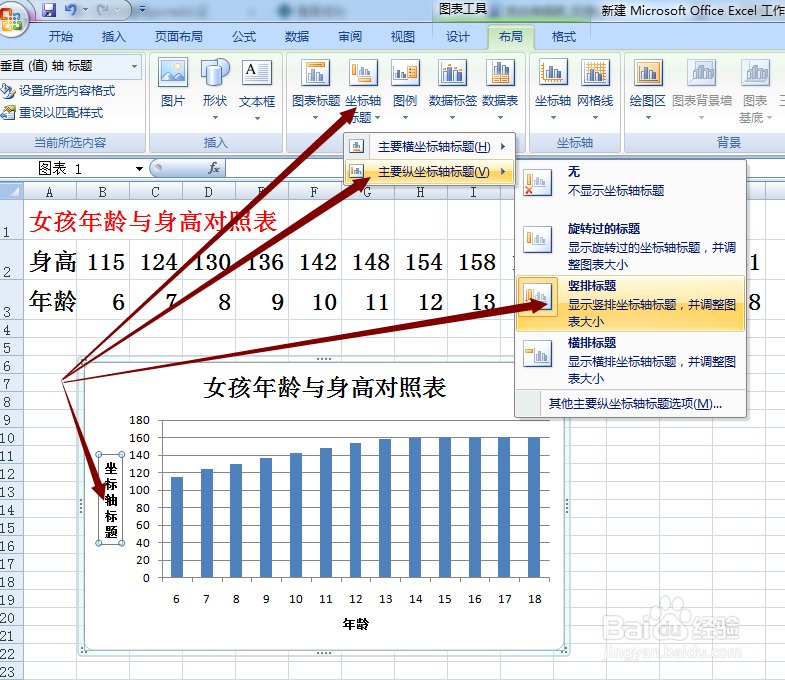Screen dimensions: 785x680
Task: Switch to the Formulas (公式) tab
Action: pos(244,37)
